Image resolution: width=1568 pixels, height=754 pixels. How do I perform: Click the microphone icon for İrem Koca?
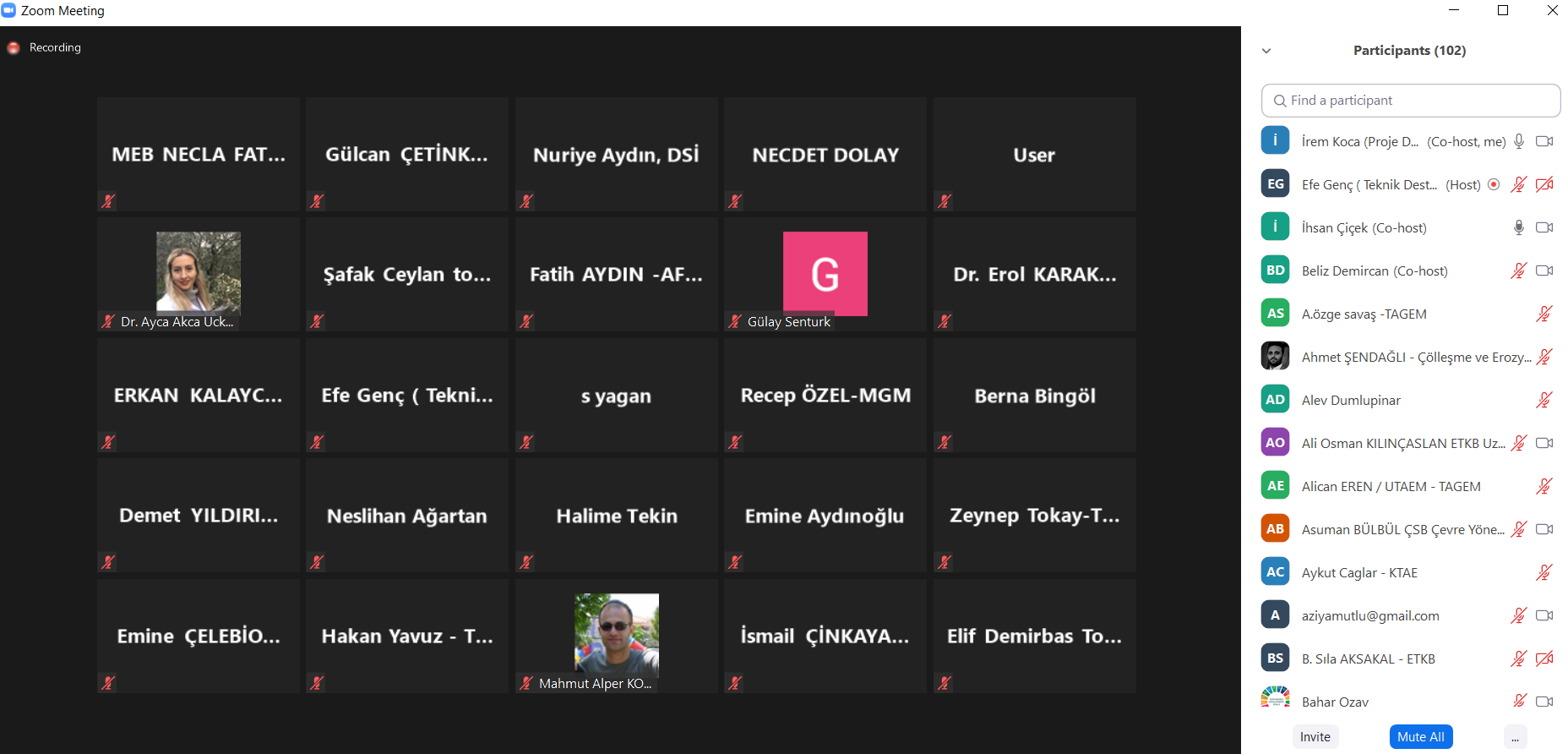pos(1519,141)
